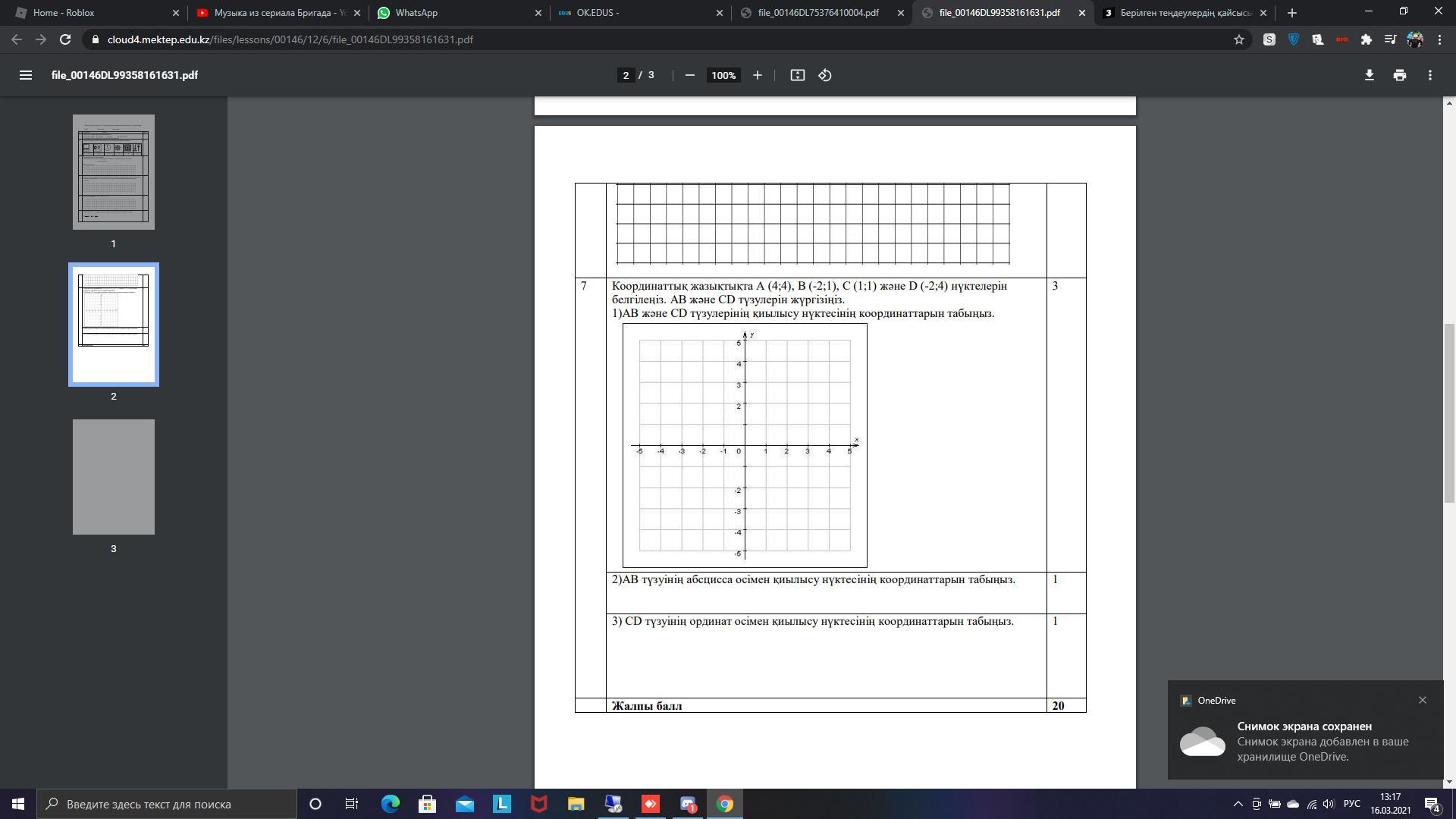Open Chrome's three-dot menu
Image resolution: width=1456 pixels, height=819 pixels.
1439,39
